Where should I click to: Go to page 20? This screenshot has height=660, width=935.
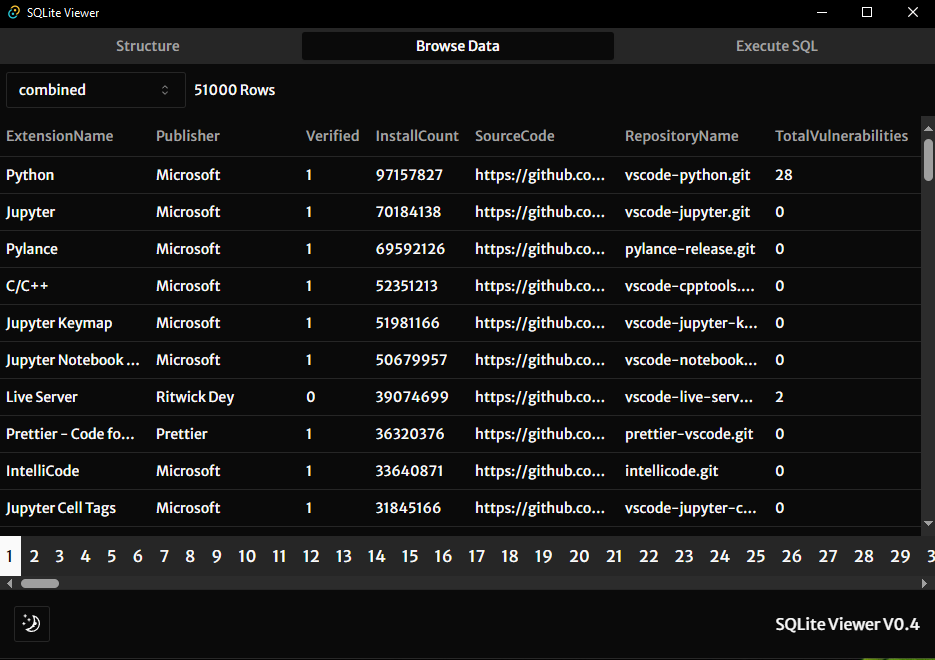(579, 556)
